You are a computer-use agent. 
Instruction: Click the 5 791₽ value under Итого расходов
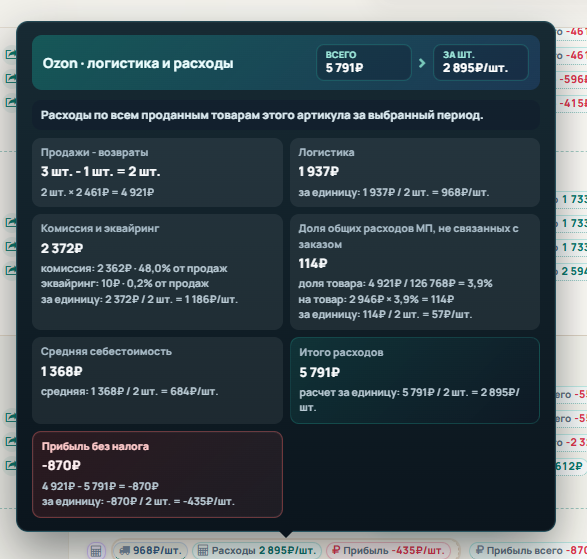click(319, 373)
